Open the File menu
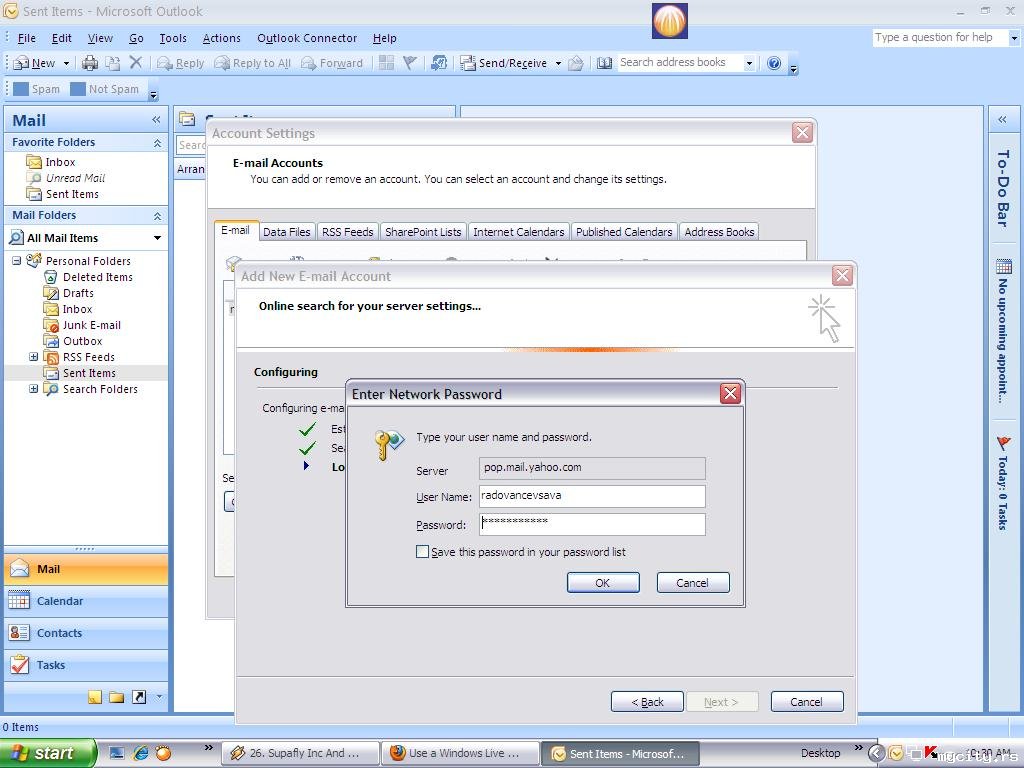The height and width of the screenshot is (768, 1024). click(x=27, y=38)
